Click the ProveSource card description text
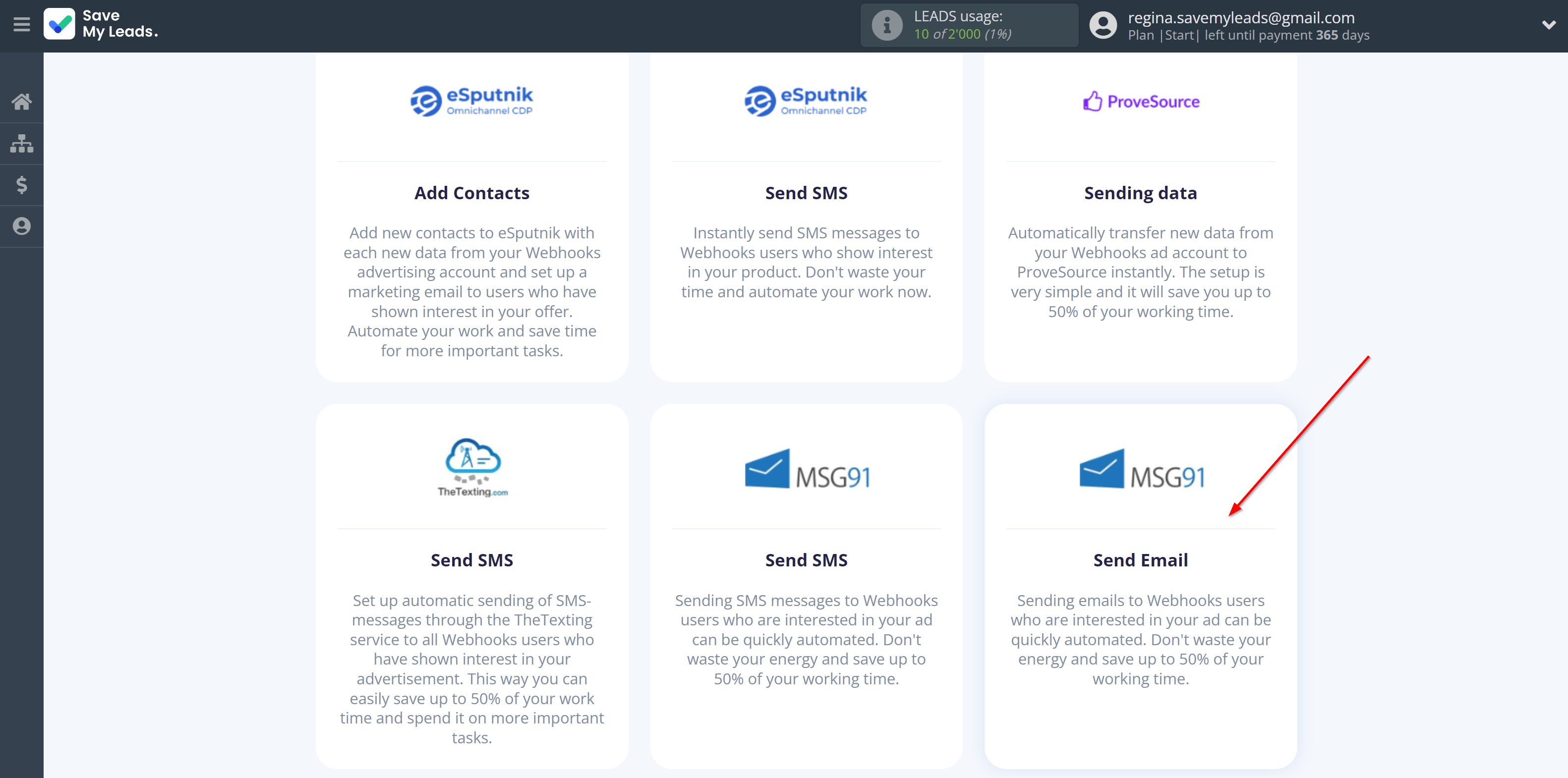Screen dimensions: 1568x778 pos(1140,273)
